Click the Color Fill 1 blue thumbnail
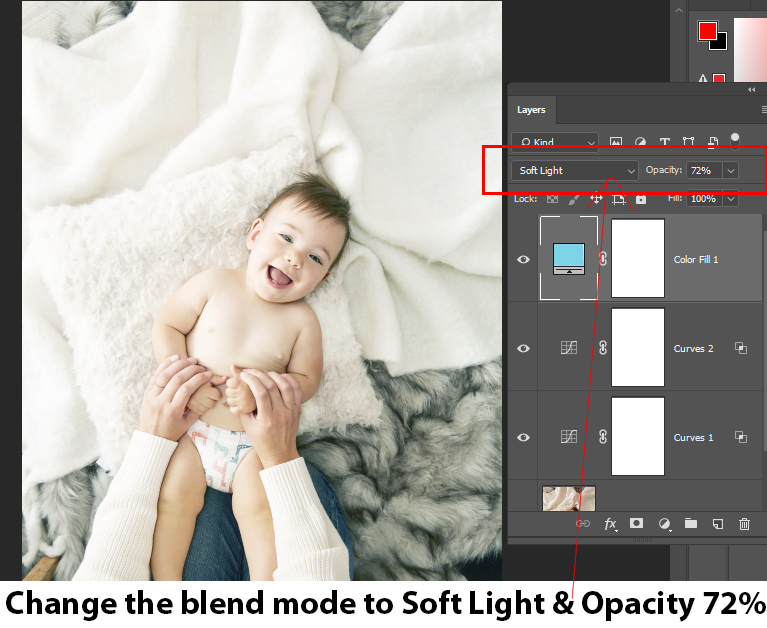Viewport: 767px width, 628px height. click(569, 259)
